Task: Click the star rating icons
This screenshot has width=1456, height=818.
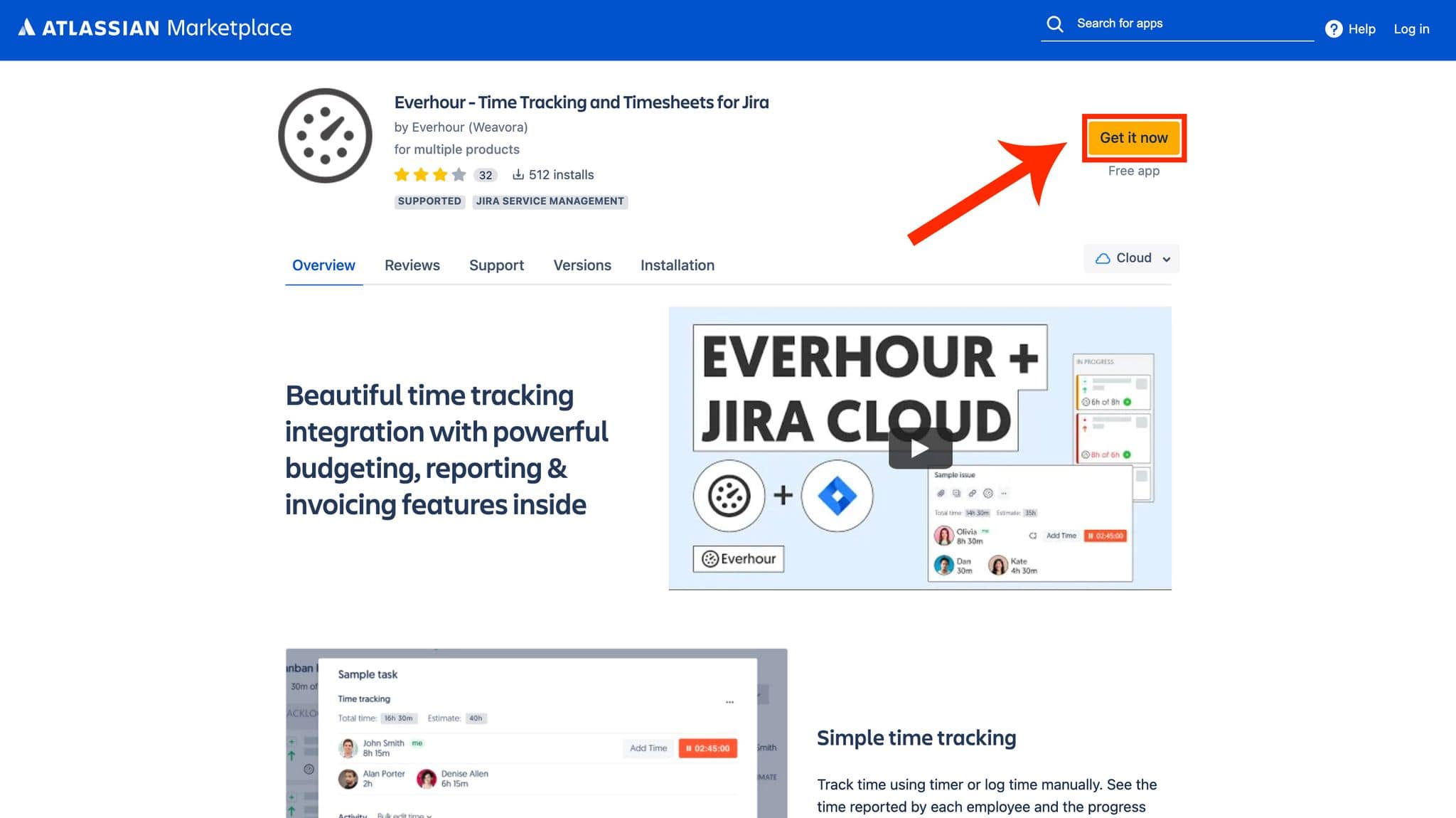Action: [x=430, y=174]
